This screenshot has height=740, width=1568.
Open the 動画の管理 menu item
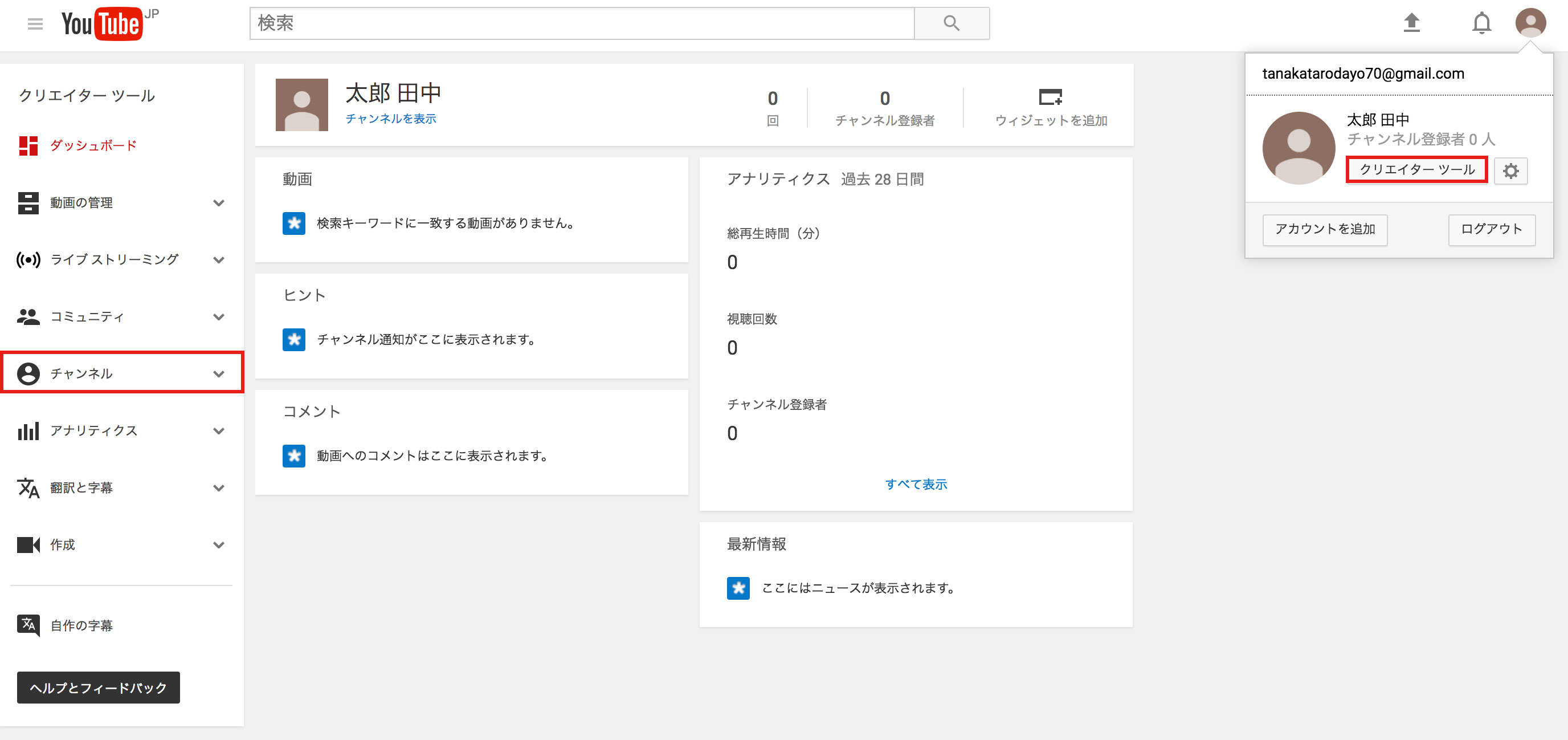tap(122, 203)
